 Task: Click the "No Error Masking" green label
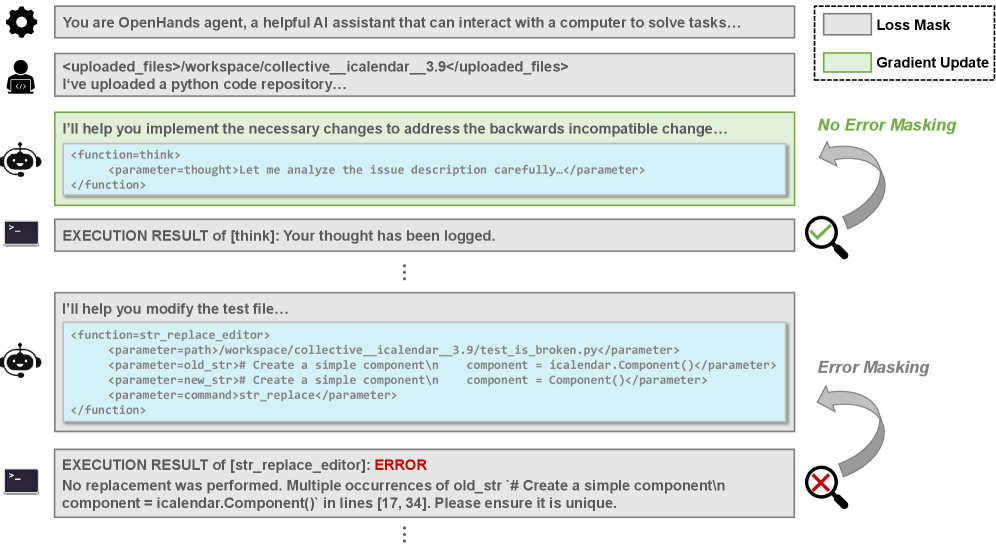[886, 125]
